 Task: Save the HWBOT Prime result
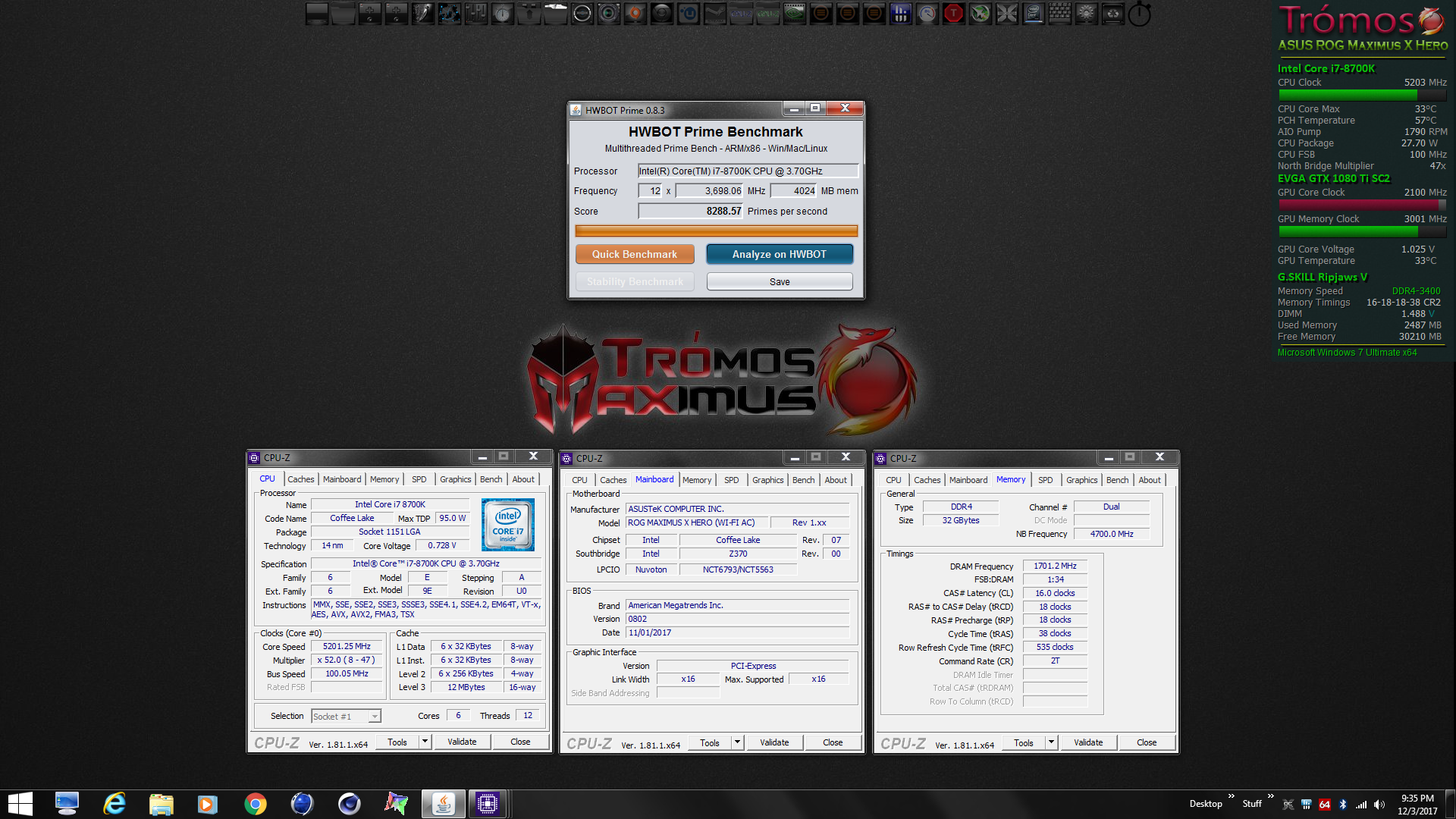[780, 281]
